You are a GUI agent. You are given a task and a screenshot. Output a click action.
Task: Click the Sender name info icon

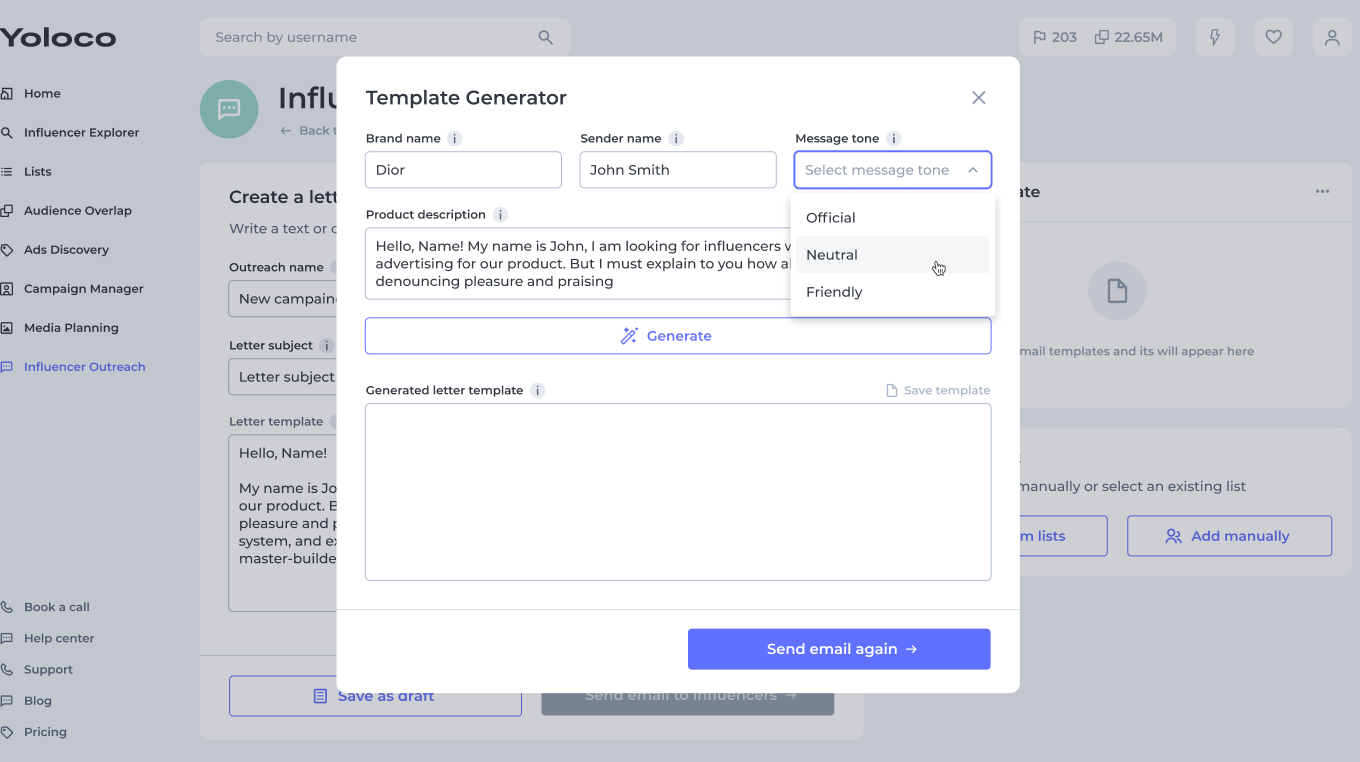click(x=676, y=139)
